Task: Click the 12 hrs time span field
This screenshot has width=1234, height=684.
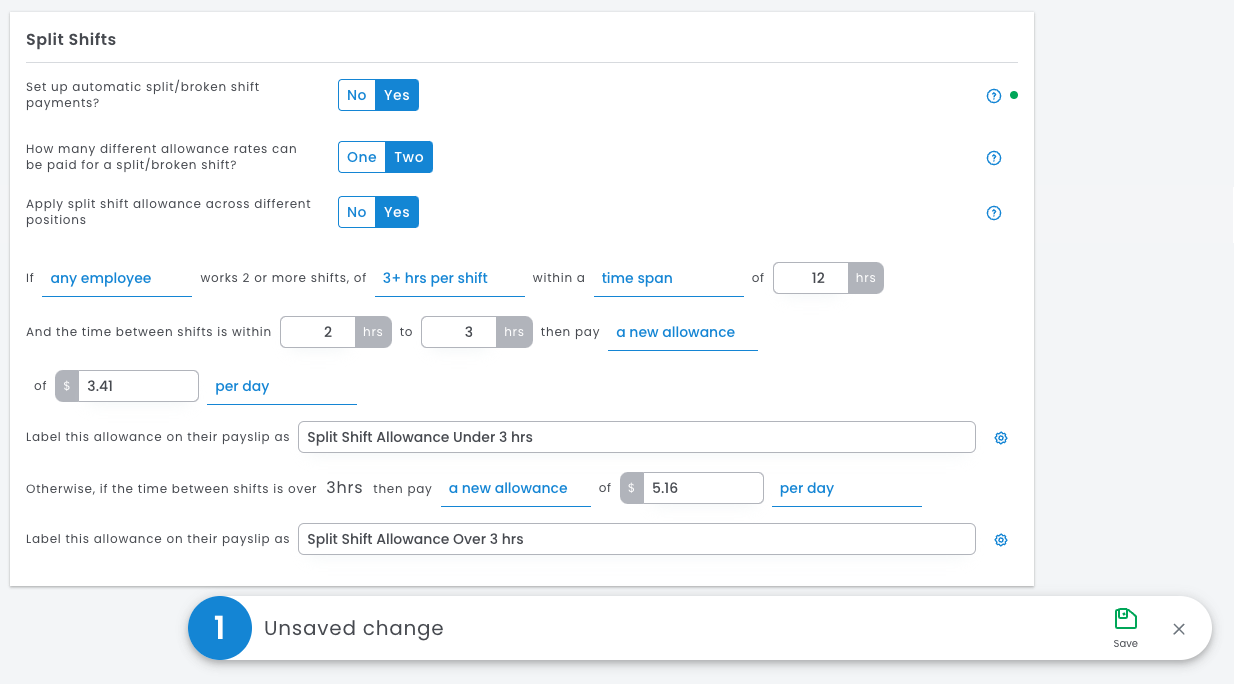Action: 811,278
